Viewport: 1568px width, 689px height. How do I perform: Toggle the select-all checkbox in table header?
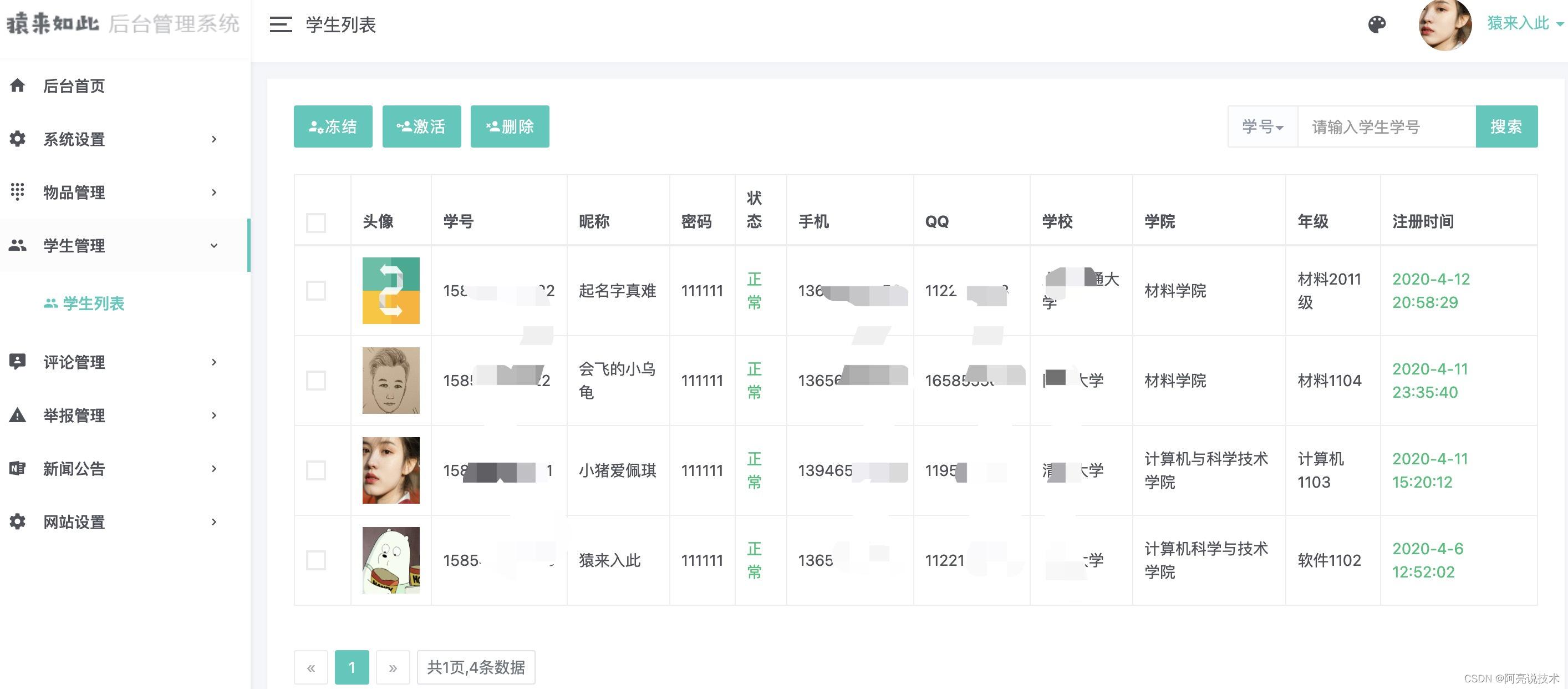[316, 222]
